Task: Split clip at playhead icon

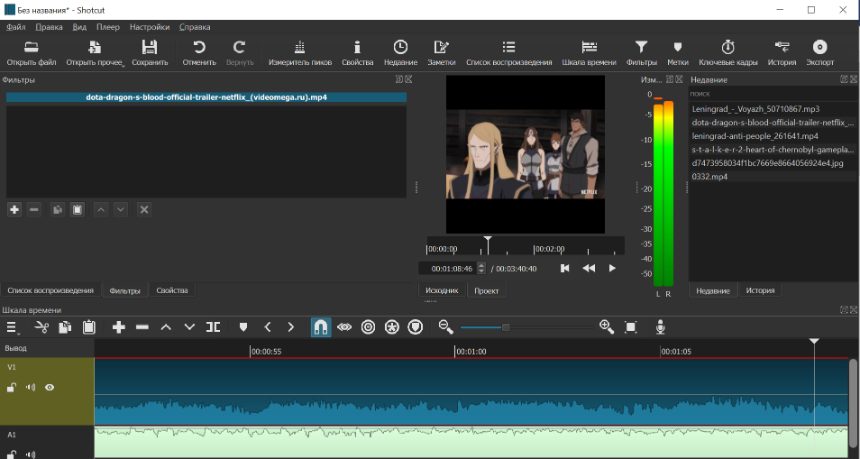Action: pyautogui.click(x=213, y=327)
